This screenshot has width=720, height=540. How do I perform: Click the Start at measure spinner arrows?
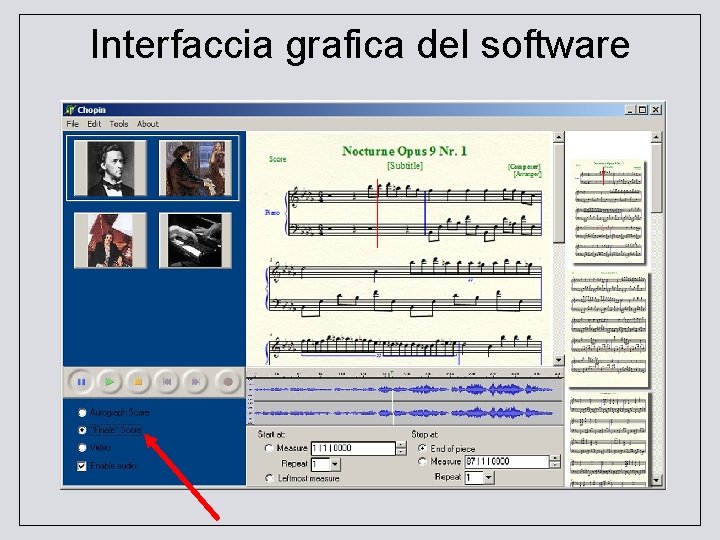click(401, 448)
